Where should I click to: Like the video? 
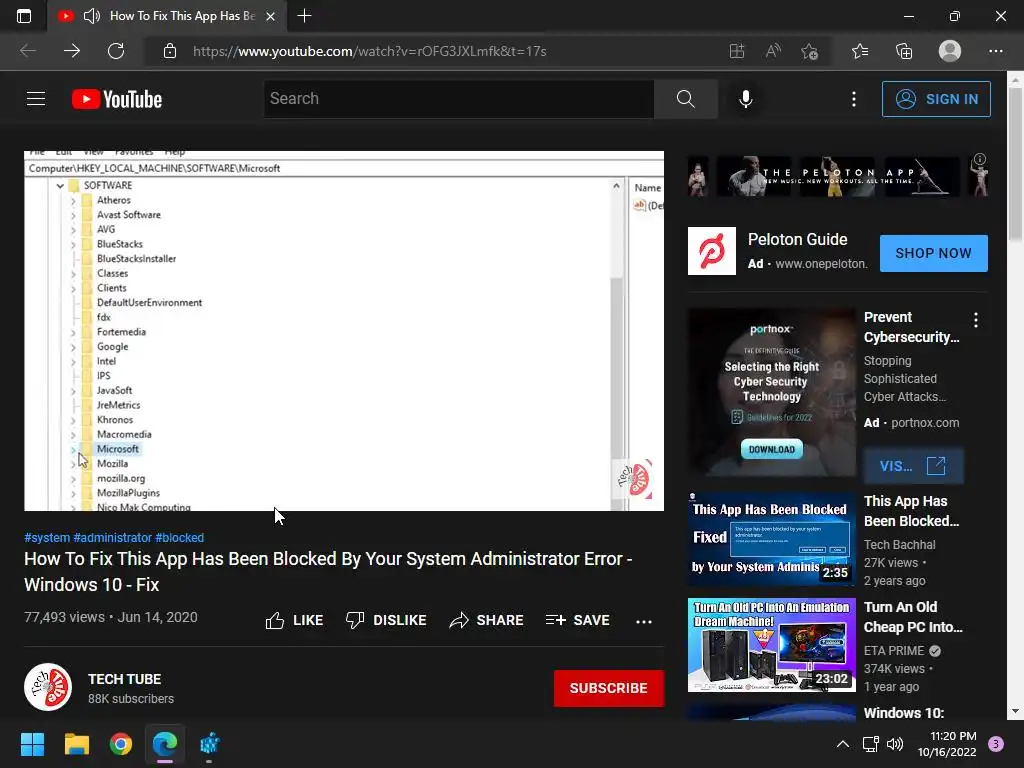295,620
